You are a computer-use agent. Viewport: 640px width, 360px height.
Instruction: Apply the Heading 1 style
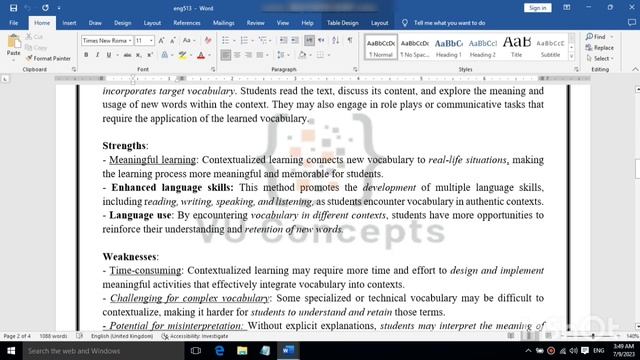[449, 47]
